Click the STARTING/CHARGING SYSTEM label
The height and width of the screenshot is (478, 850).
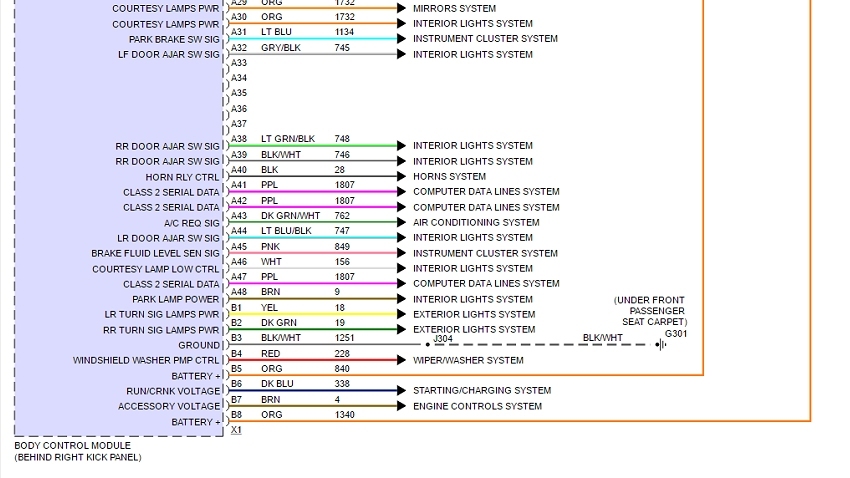482,391
